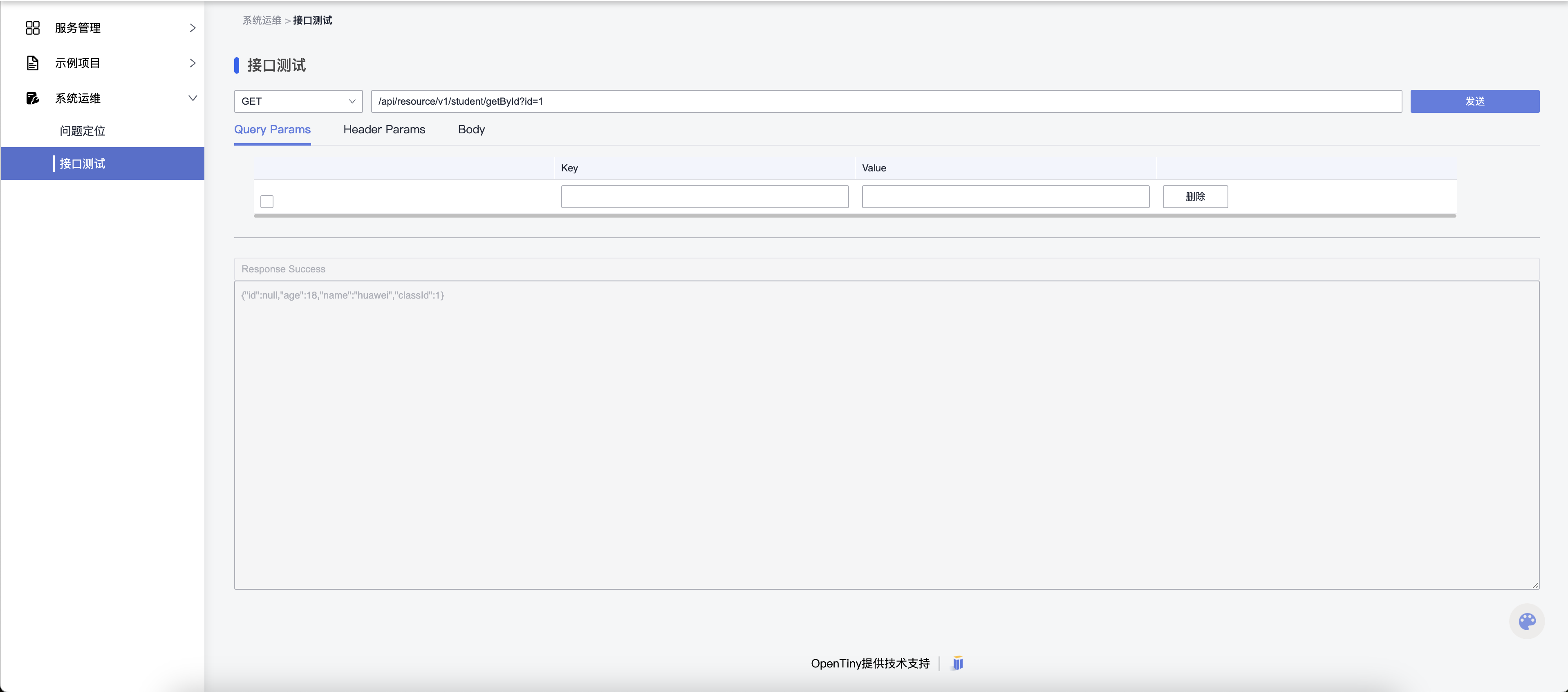Tick the query param row checkbox
The height and width of the screenshot is (692, 1568).
[x=267, y=202]
